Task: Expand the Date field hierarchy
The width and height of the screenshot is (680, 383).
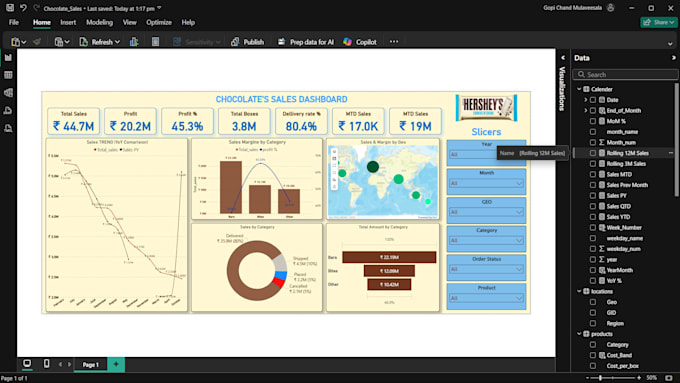Action: (585, 100)
